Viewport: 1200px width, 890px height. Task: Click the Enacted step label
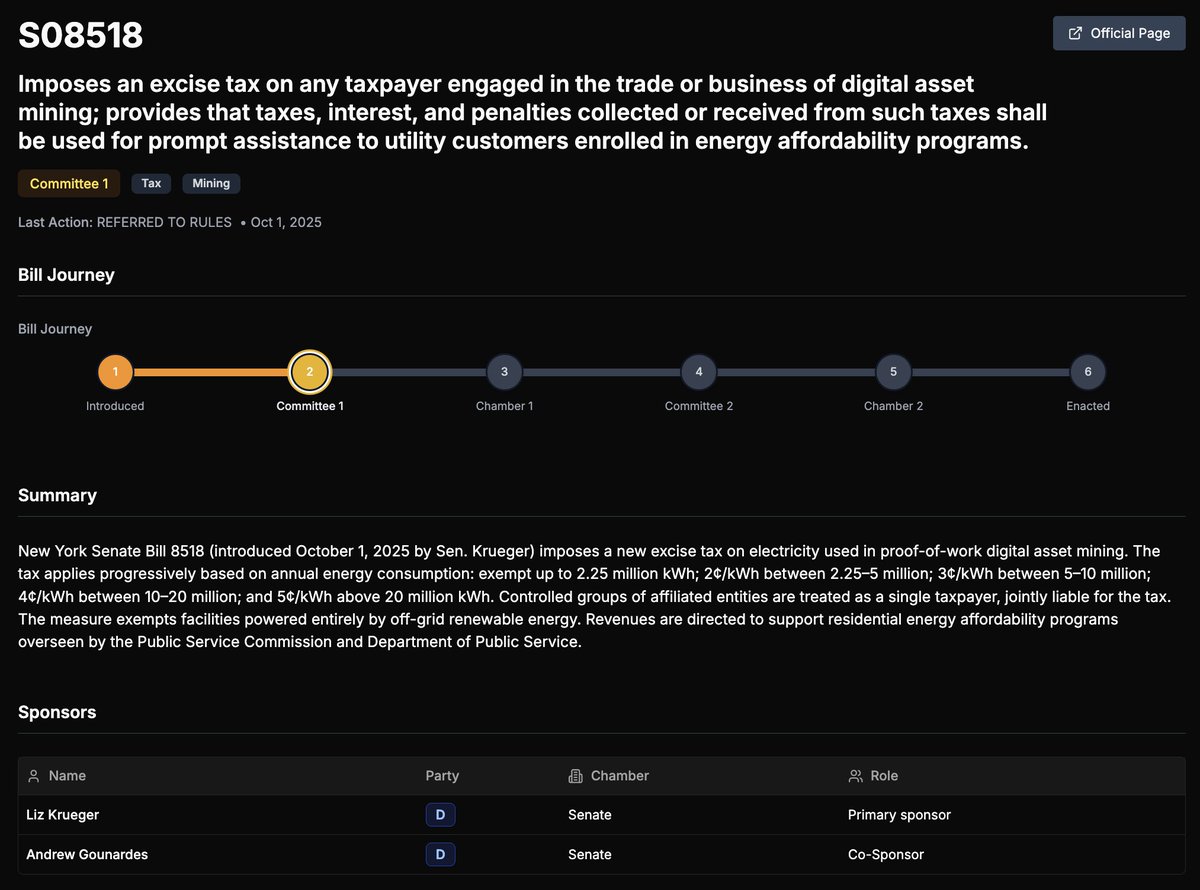point(1088,406)
